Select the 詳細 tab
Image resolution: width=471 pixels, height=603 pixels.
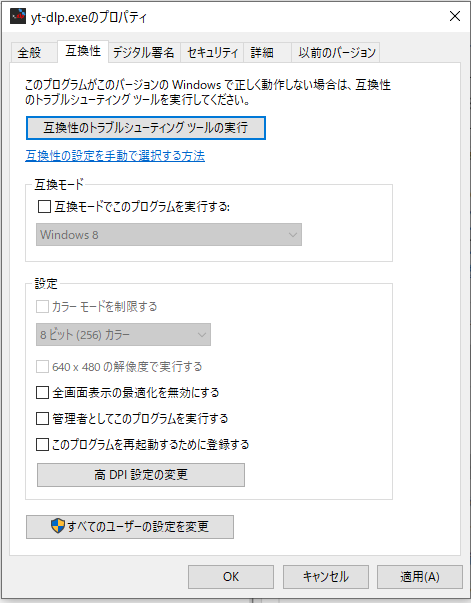[267, 52]
